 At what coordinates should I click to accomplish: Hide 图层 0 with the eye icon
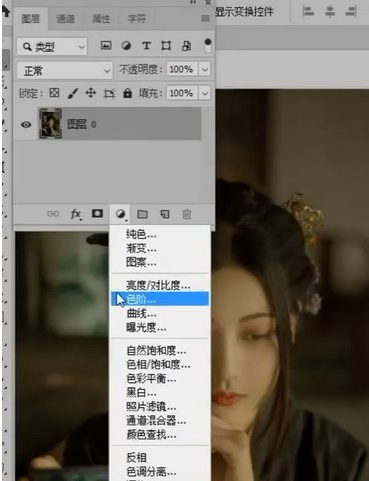[26, 125]
